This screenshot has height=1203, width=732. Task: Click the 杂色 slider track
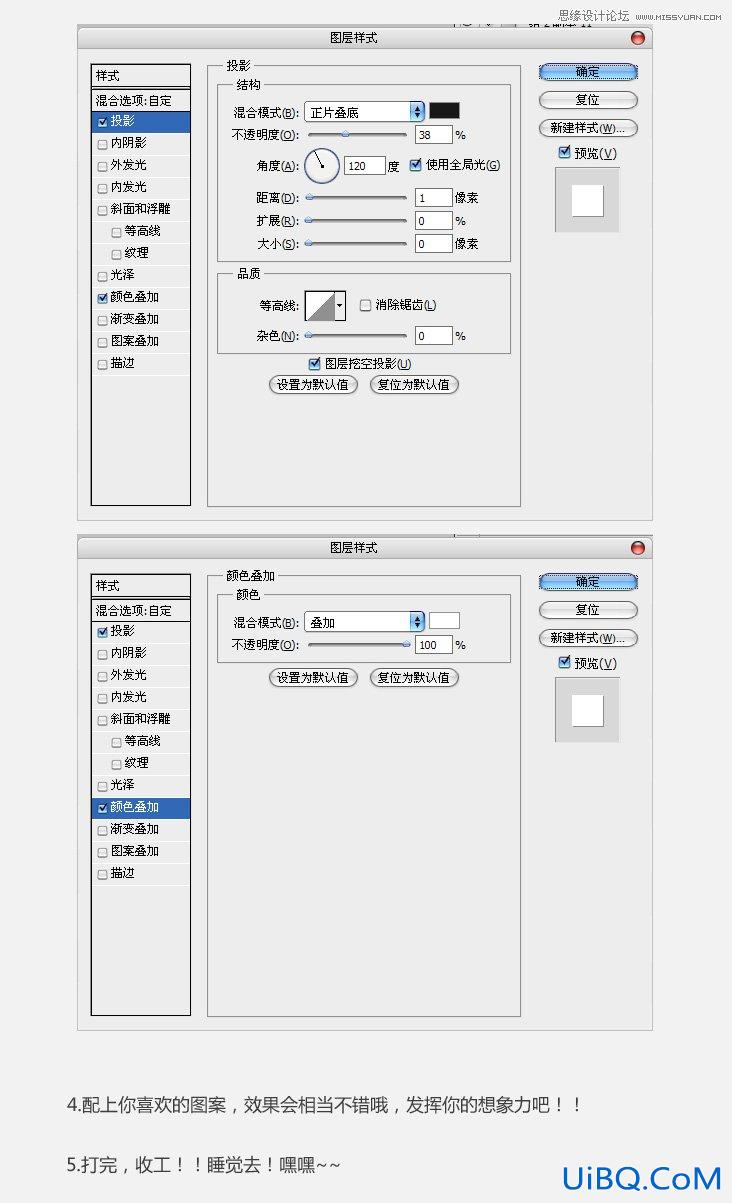tap(357, 336)
